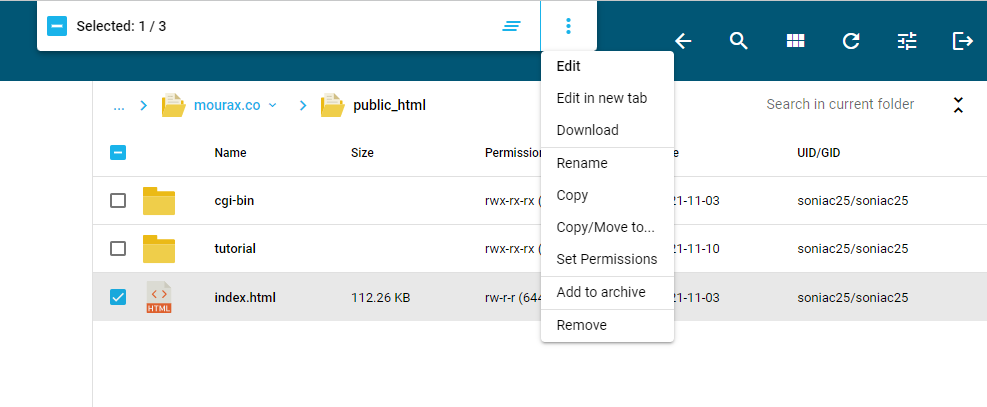Refresh the file list

pyautogui.click(x=851, y=42)
